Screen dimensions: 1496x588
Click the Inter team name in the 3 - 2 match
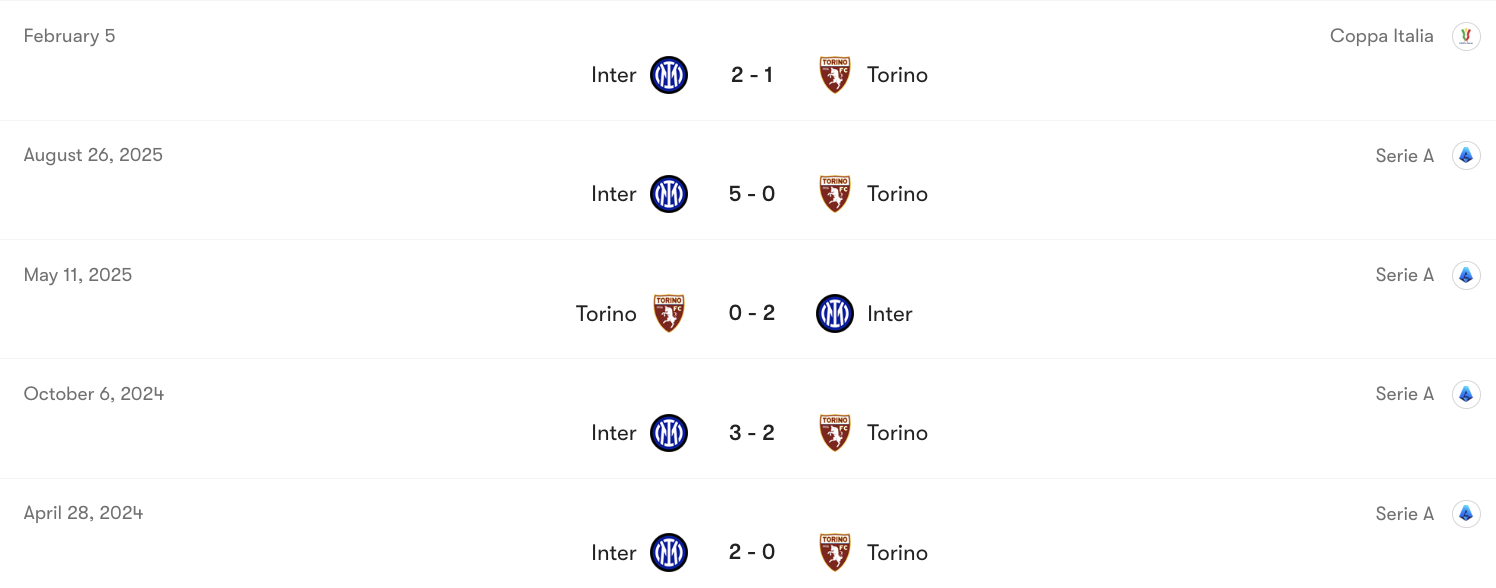(613, 433)
